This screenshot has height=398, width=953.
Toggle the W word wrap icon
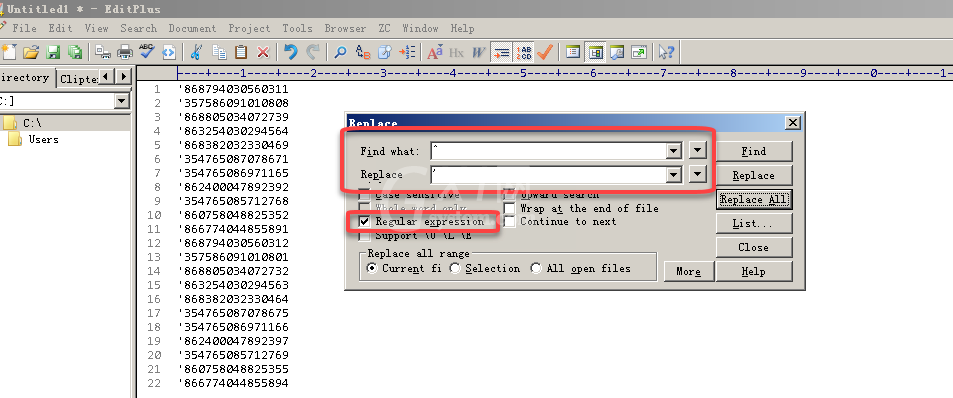coord(478,52)
